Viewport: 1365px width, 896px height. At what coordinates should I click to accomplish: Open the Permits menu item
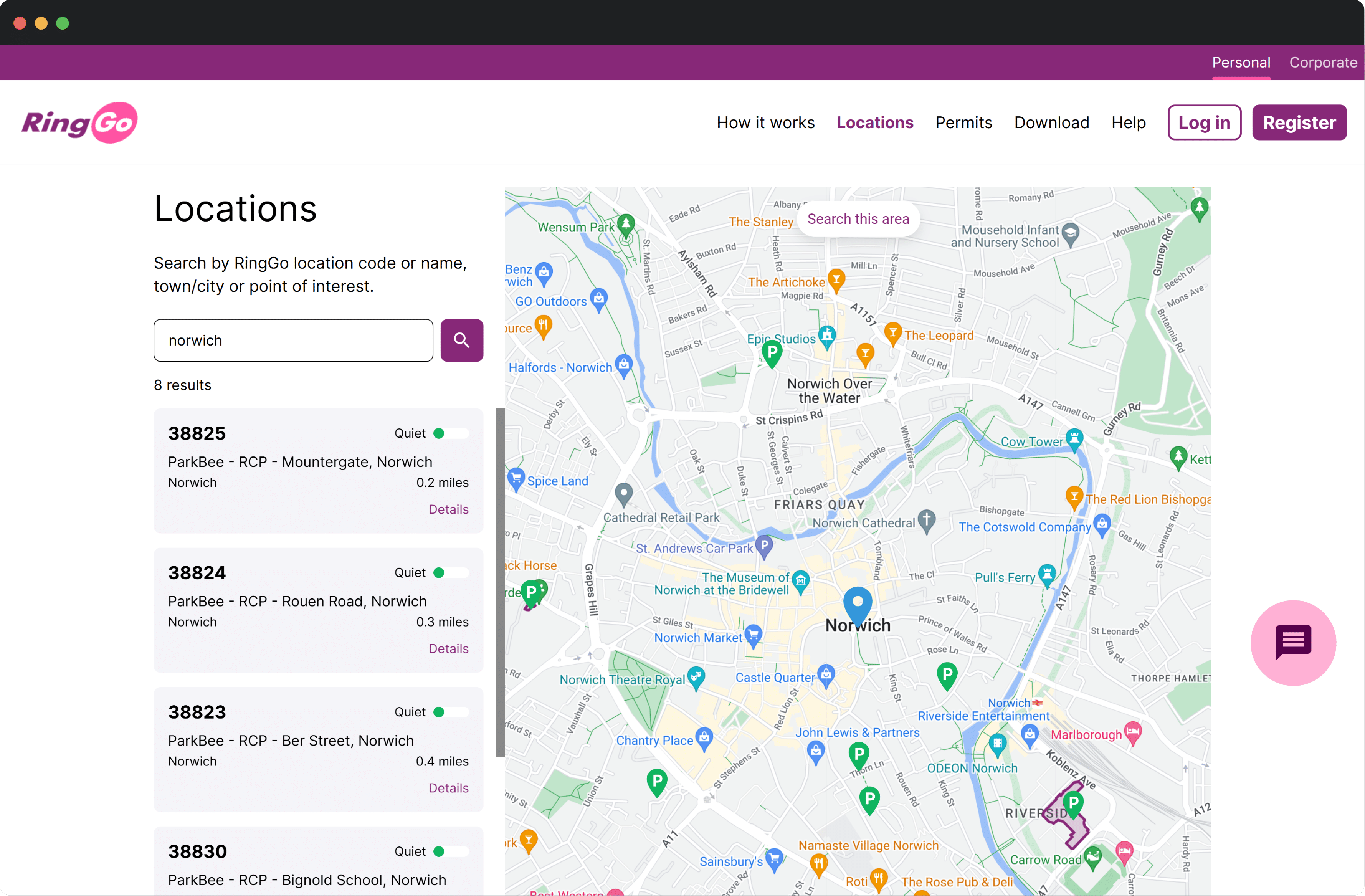pos(963,122)
